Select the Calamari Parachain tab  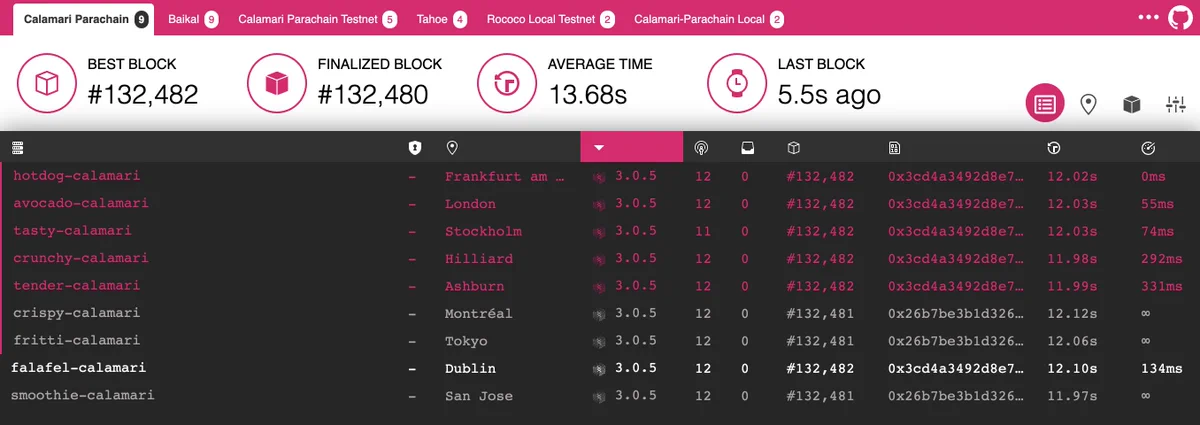tap(85, 19)
